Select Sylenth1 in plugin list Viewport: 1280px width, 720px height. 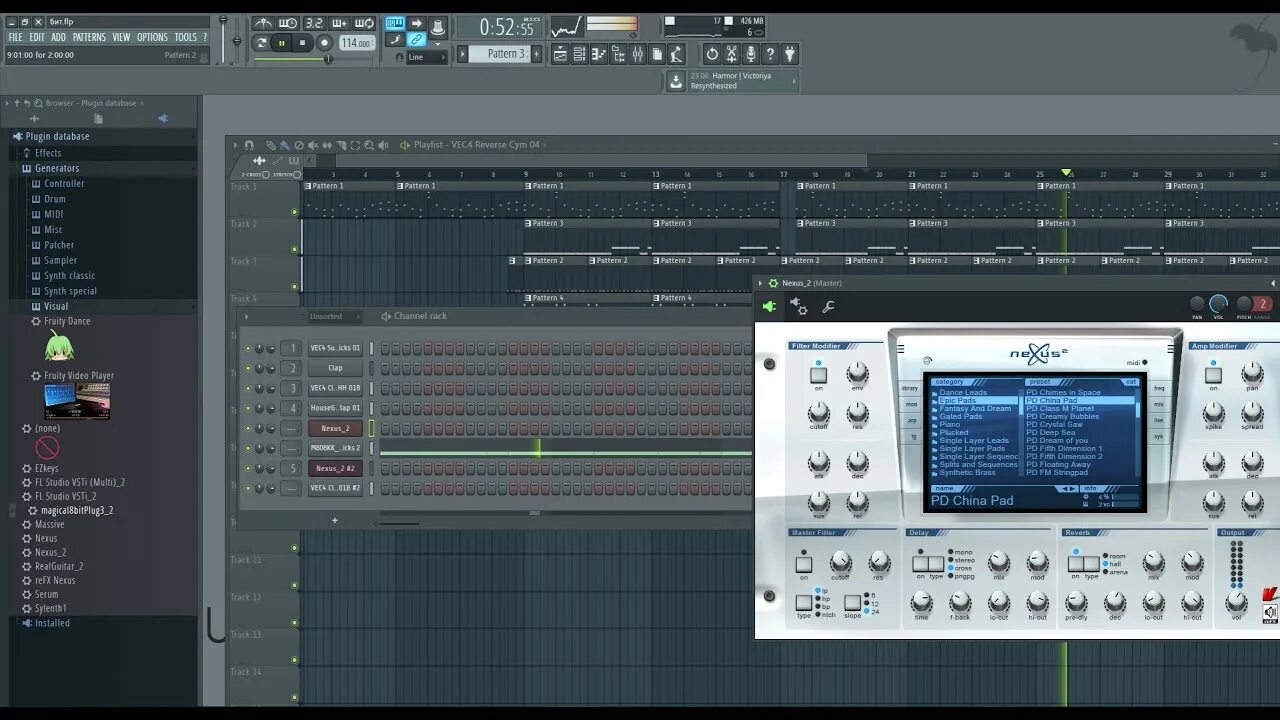point(51,608)
